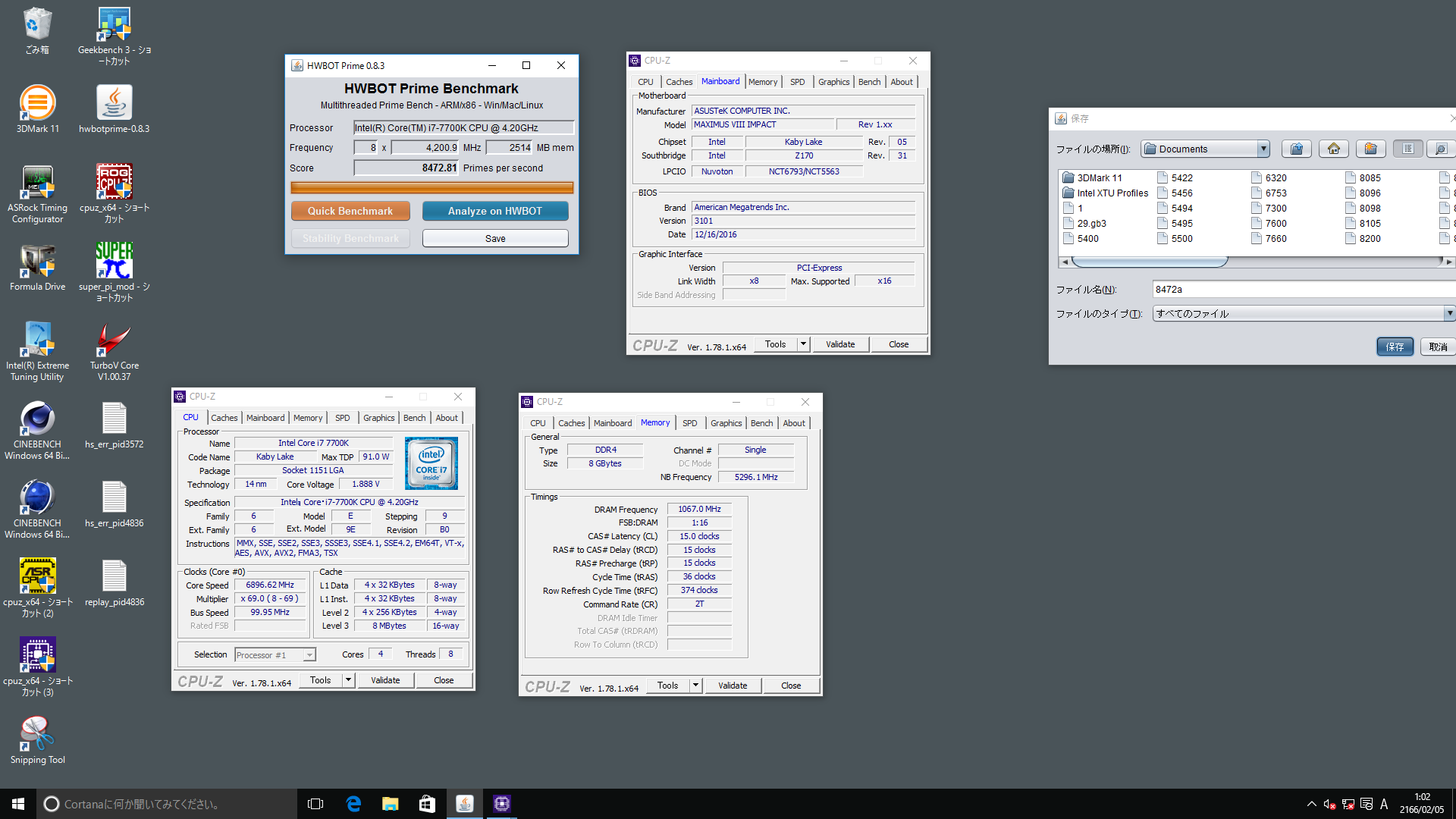
Task: Click Validate in Mainboard CPU-Z window
Action: pos(840,344)
